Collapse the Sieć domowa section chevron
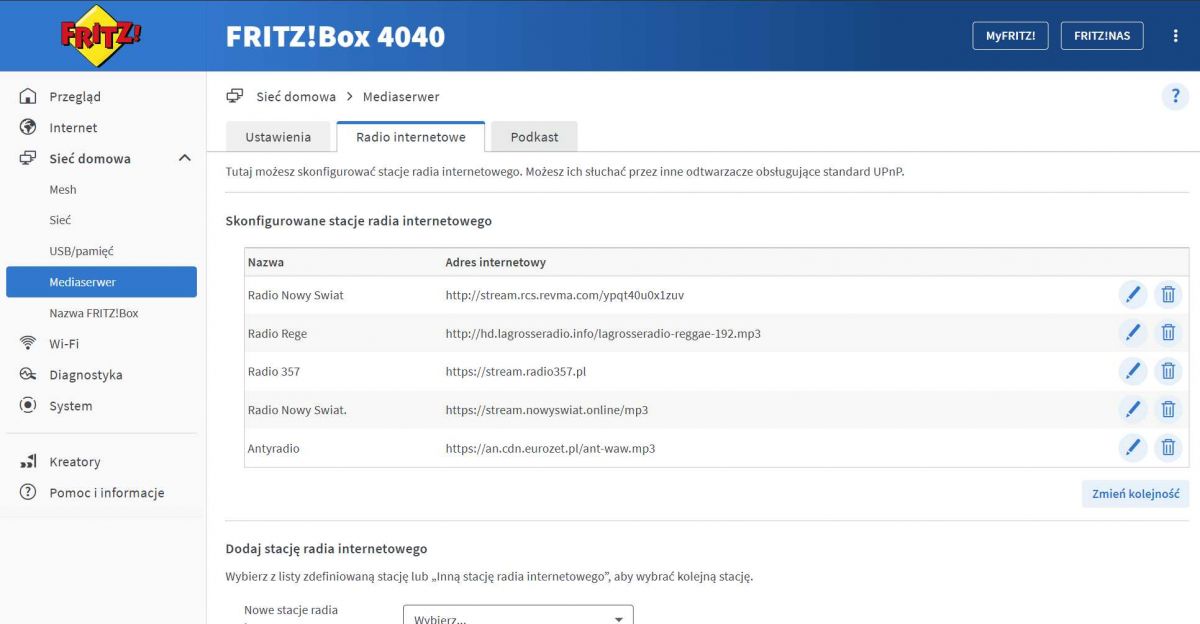The width and height of the screenshot is (1200, 624). [184, 158]
